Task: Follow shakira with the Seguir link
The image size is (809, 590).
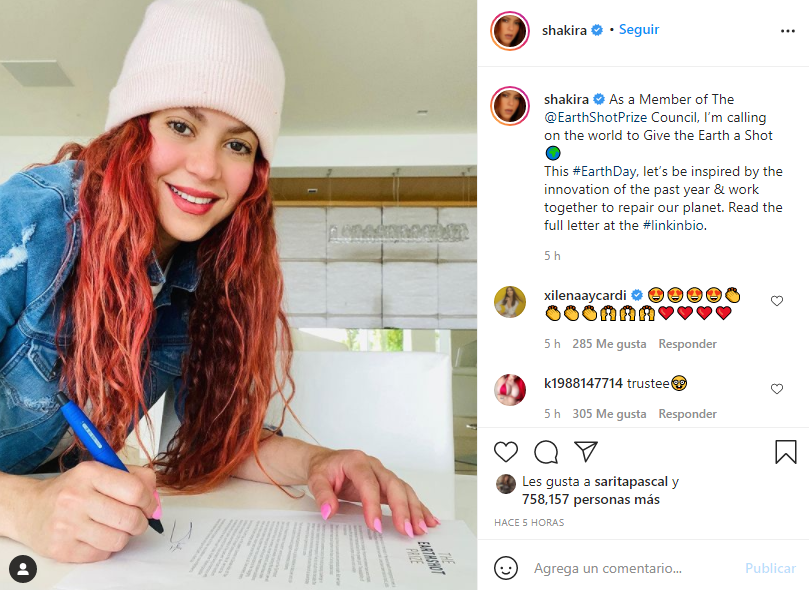Action: pos(639,29)
